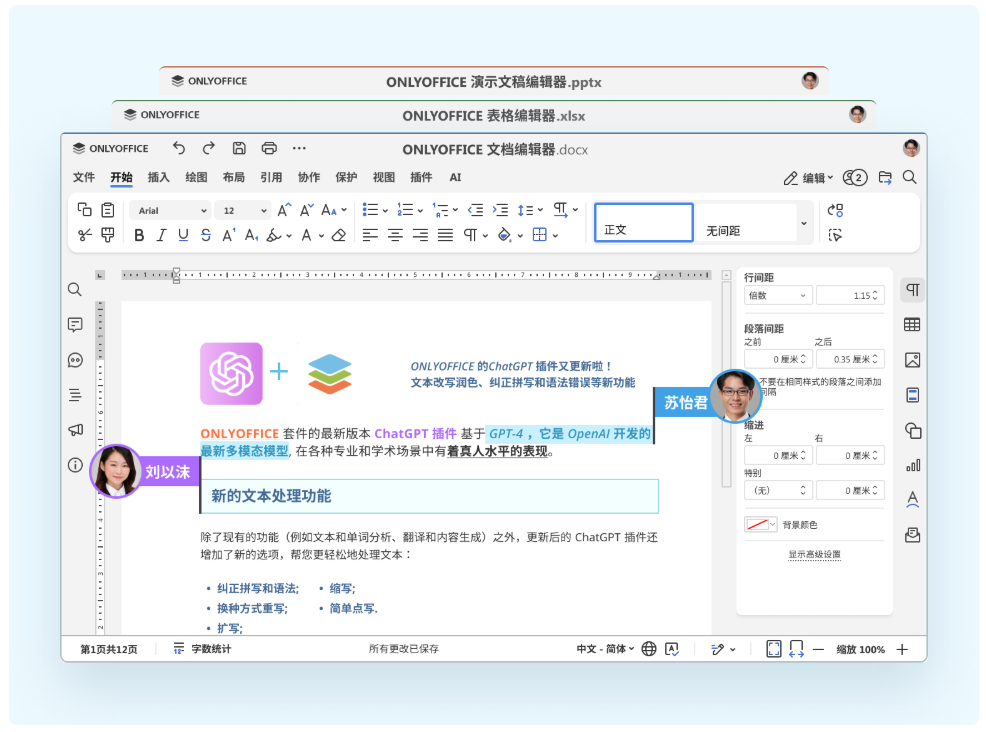Toggle Underline formatting
The height and width of the screenshot is (732, 986).
[x=183, y=235]
